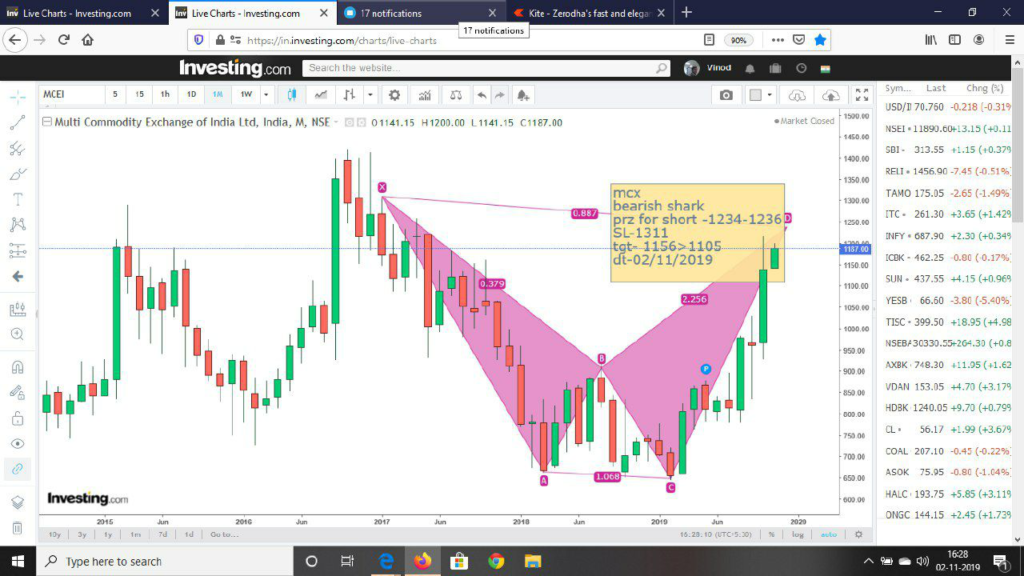Click the Firefox bookmark star icon
Screen dimensions: 1024x576
point(820,40)
